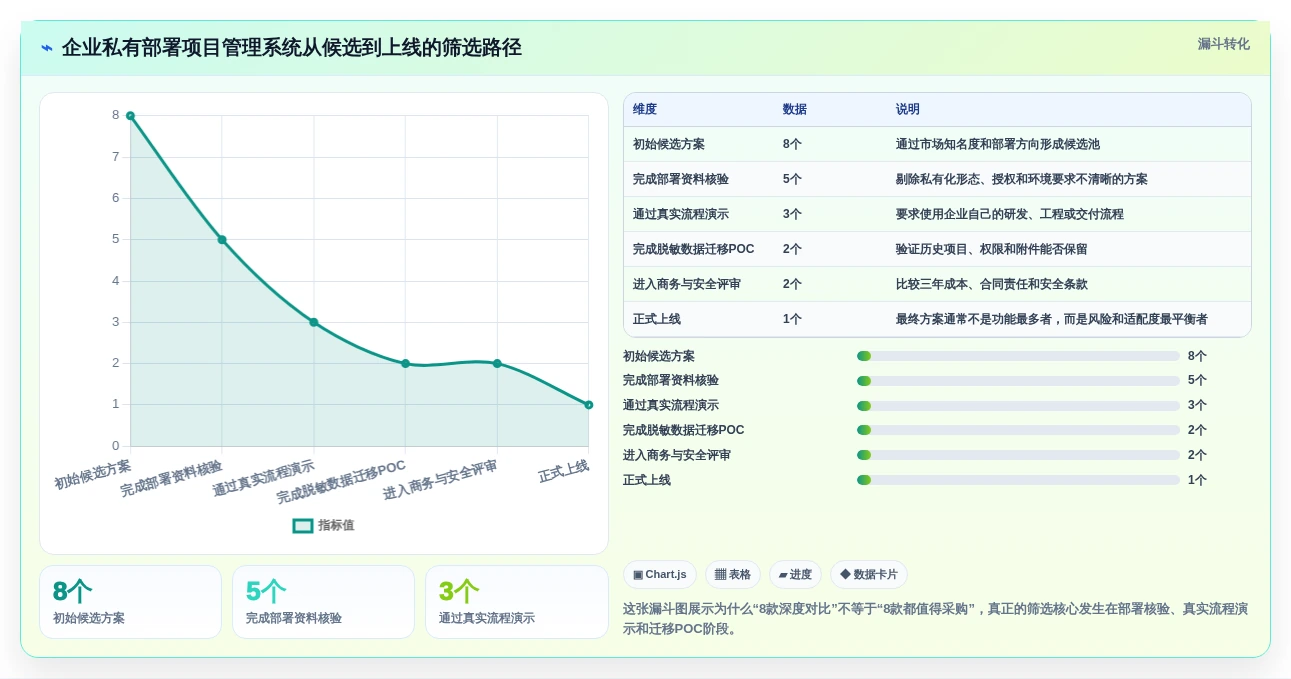Click the chart data point at value 3
The height and width of the screenshot is (679, 1291).
pos(314,322)
